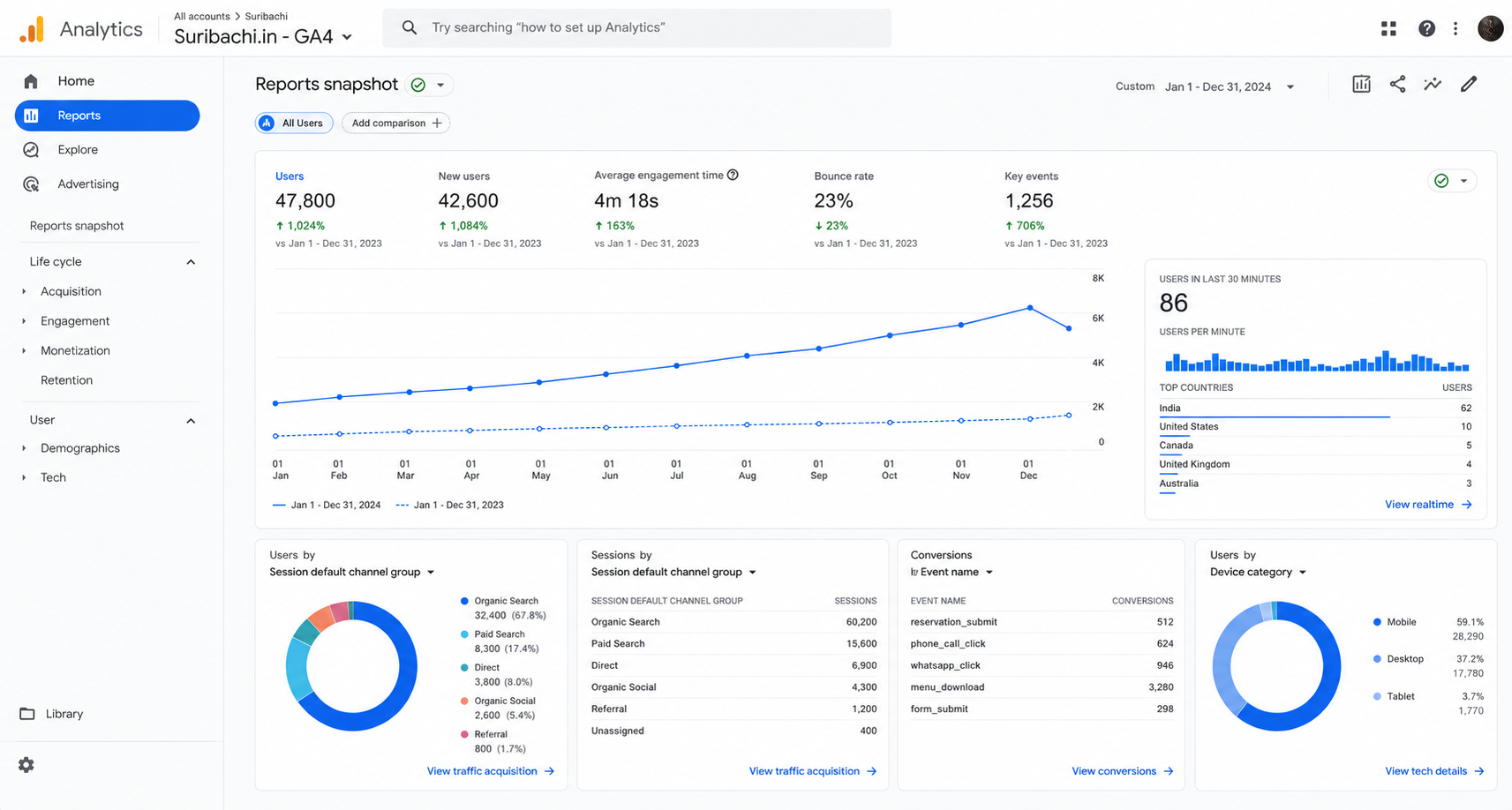Click the arrow beside View tech details

coord(1479,771)
